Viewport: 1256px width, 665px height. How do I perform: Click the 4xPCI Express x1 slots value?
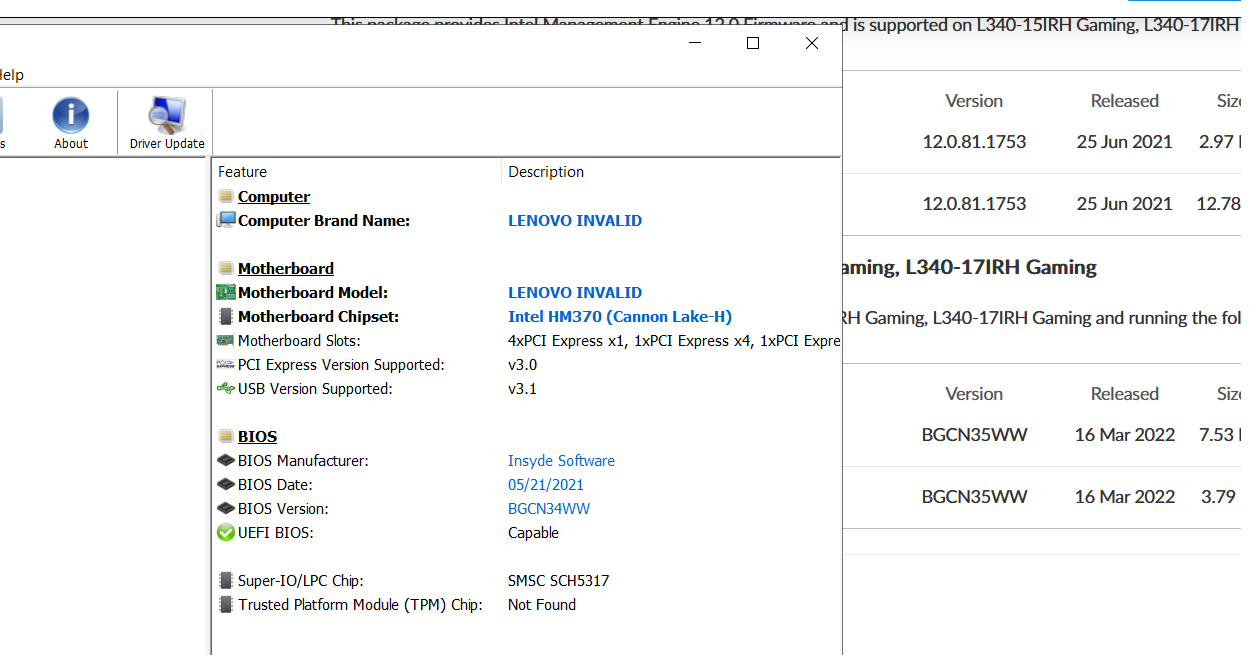tap(674, 341)
